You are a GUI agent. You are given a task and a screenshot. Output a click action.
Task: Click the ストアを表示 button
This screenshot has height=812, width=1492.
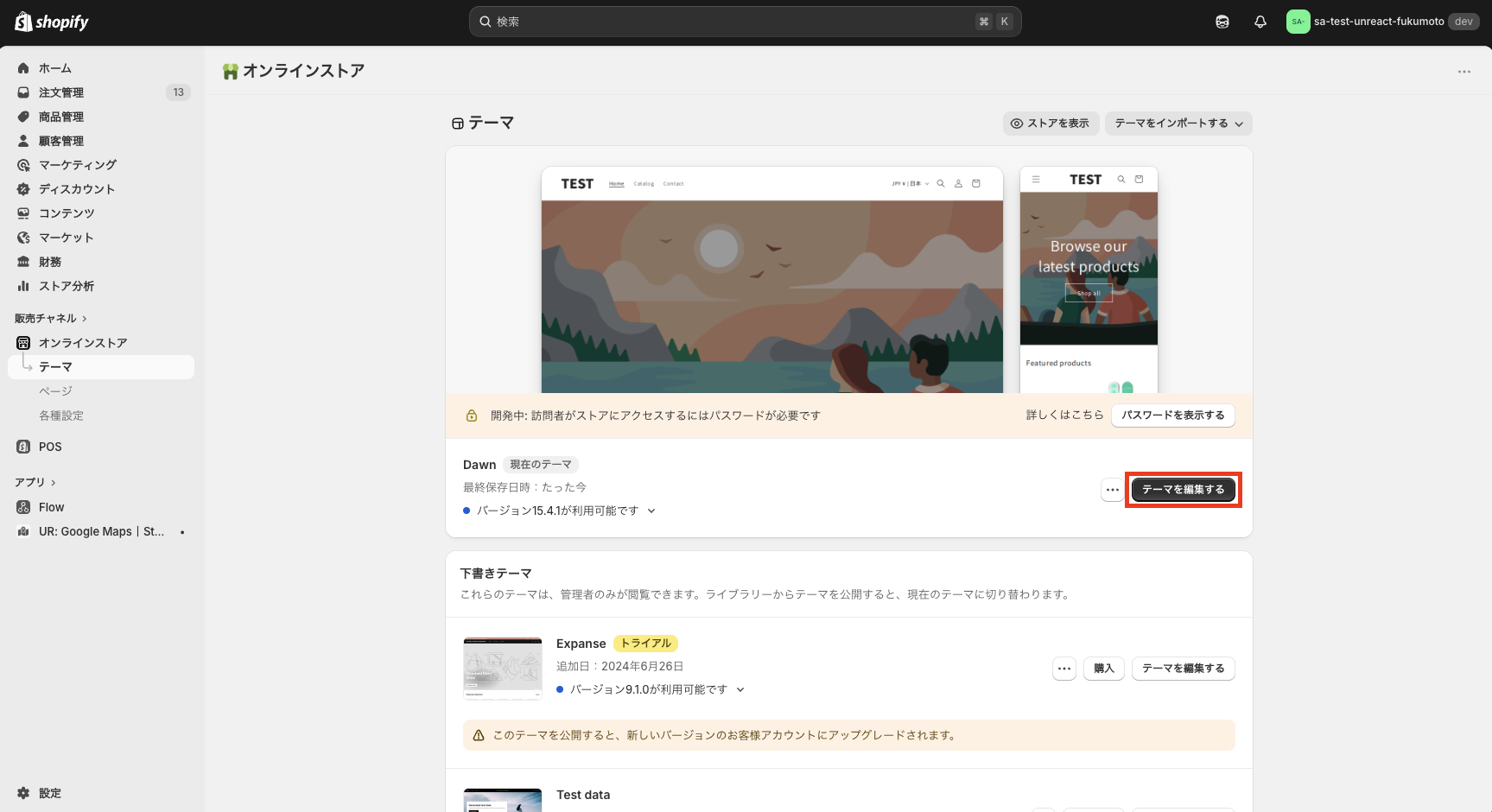click(1051, 124)
